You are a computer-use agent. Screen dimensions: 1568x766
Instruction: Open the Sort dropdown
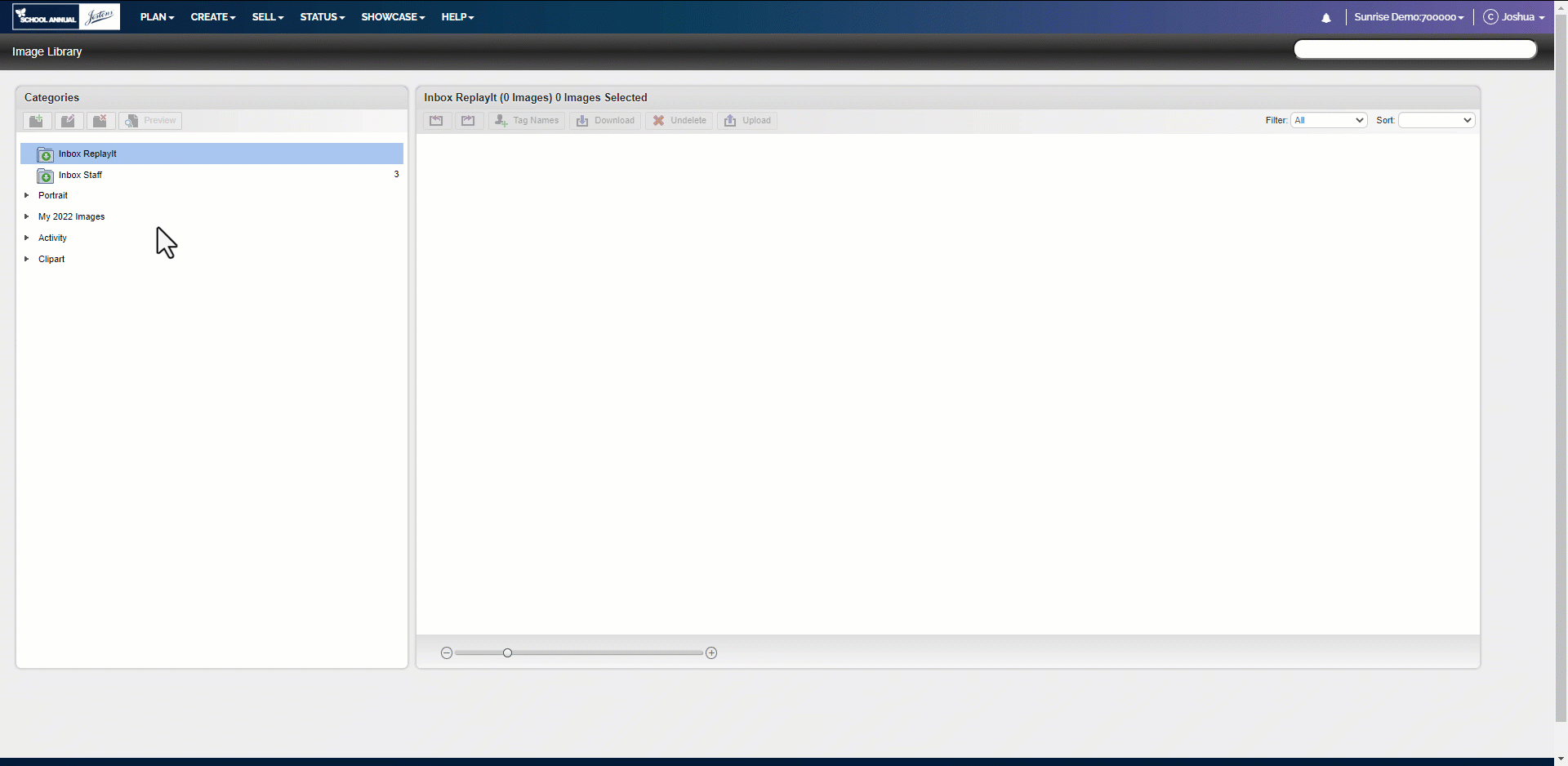1437,120
